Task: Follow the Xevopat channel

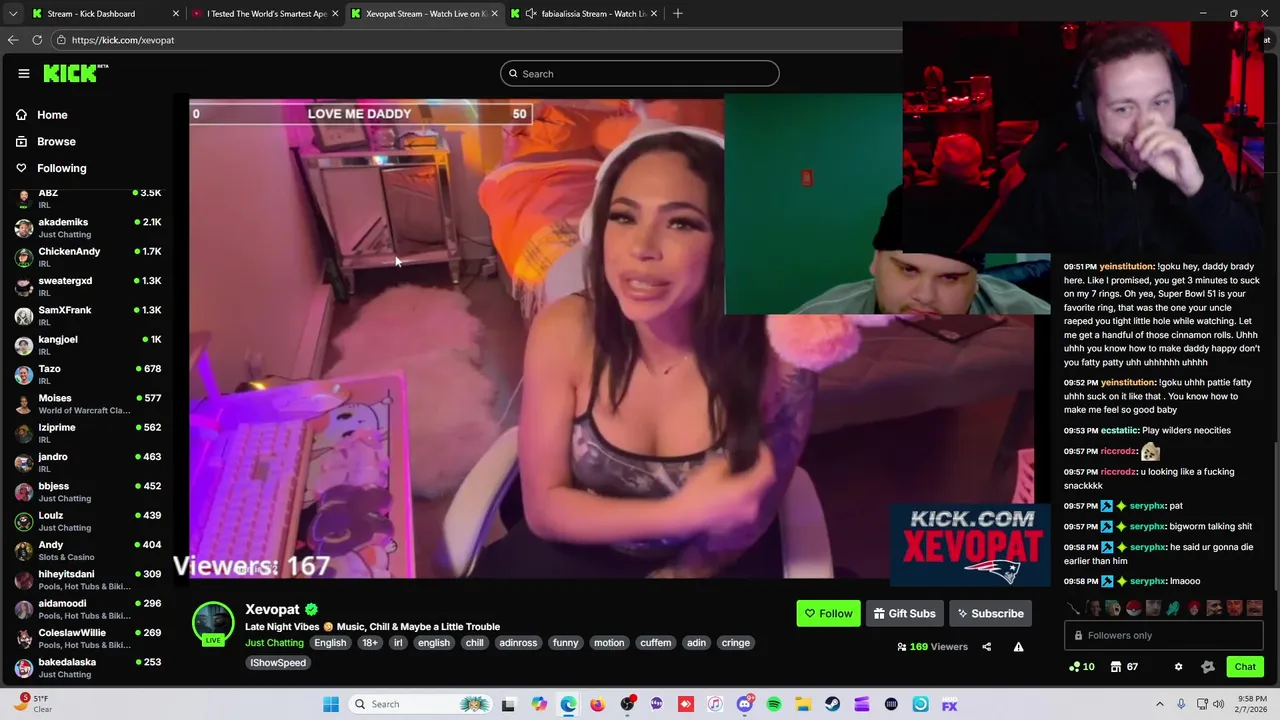Action: coord(828,613)
